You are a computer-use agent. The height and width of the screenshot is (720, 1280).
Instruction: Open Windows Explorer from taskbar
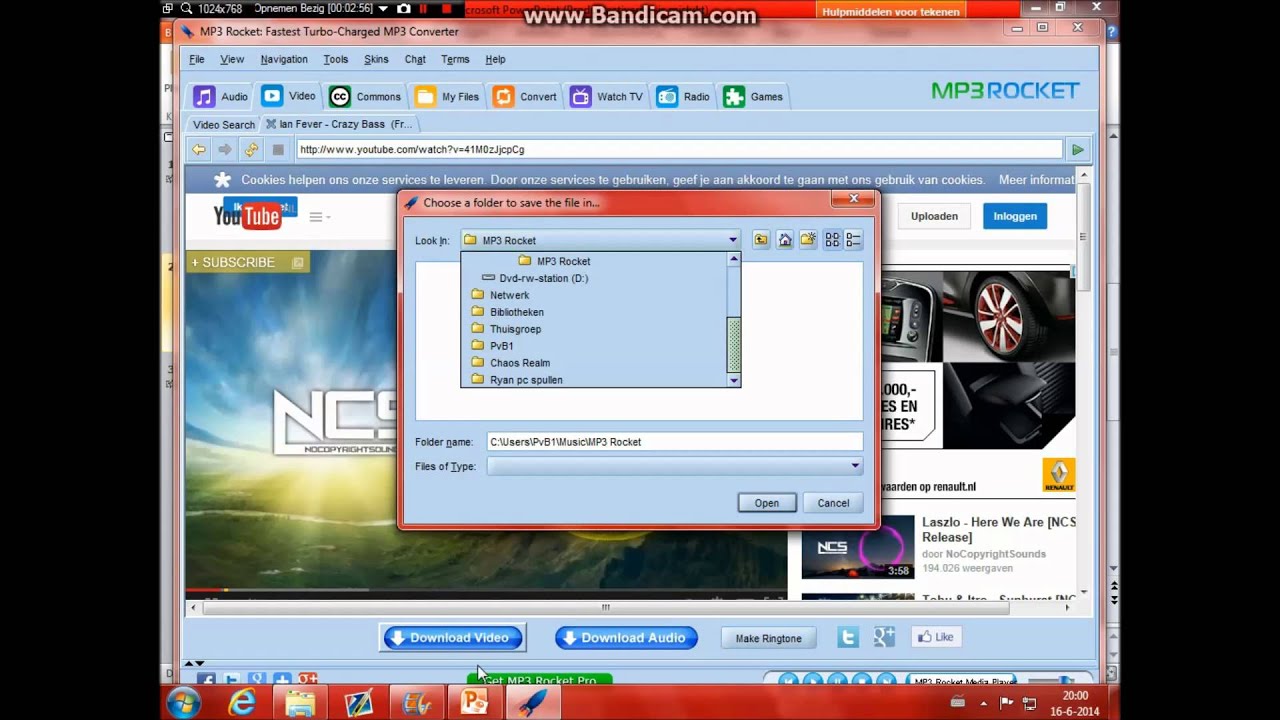coord(300,703)
